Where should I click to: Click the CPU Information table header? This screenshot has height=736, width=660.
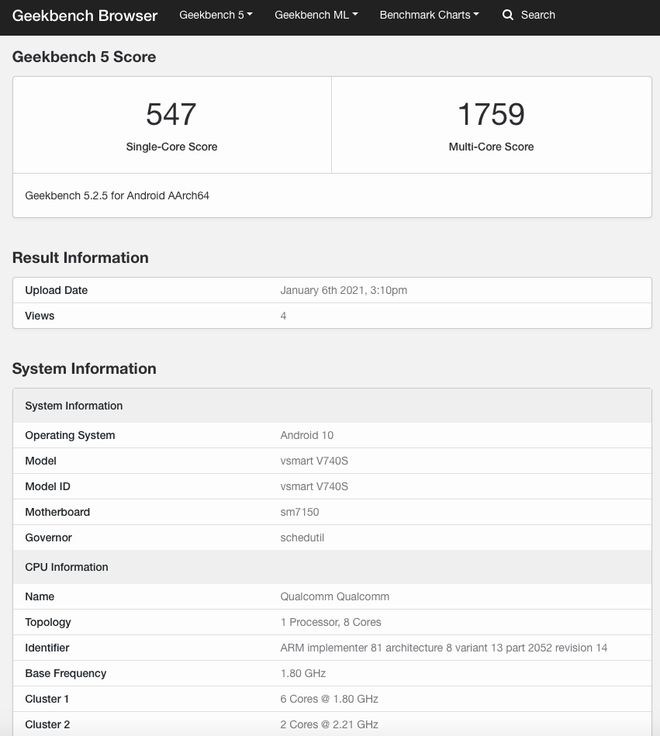click(x=66, y=567)
